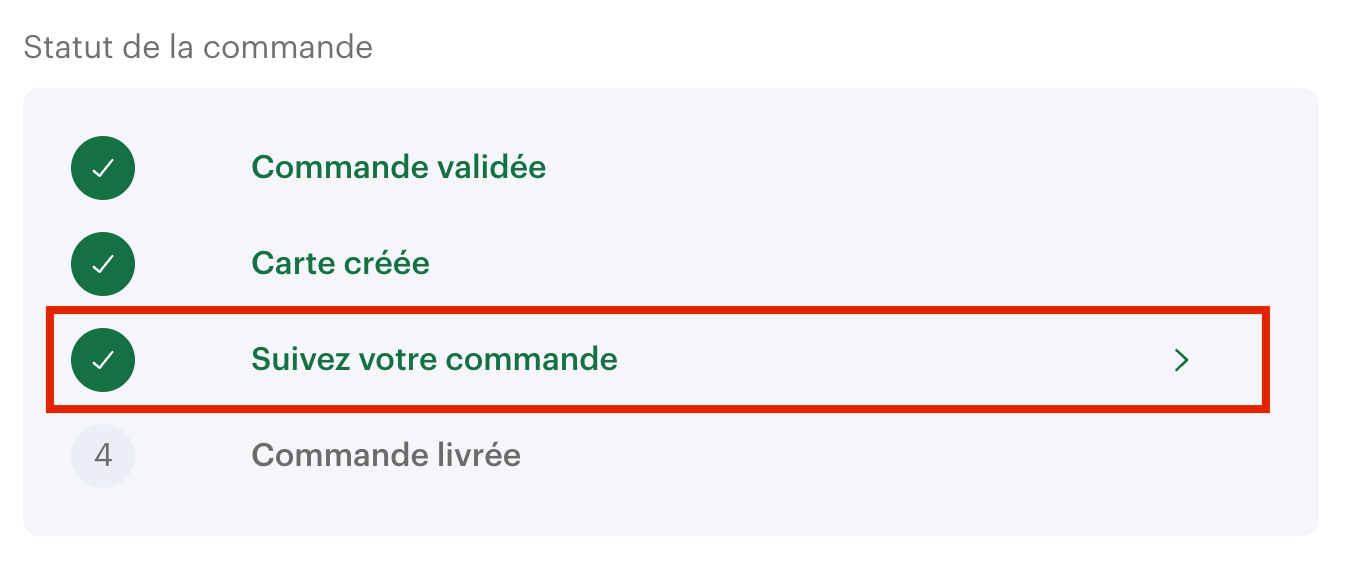This screenshot has height=562, width=1345.
Task: Click the "Statut de la commande" heading
Action: click(198, 47)
